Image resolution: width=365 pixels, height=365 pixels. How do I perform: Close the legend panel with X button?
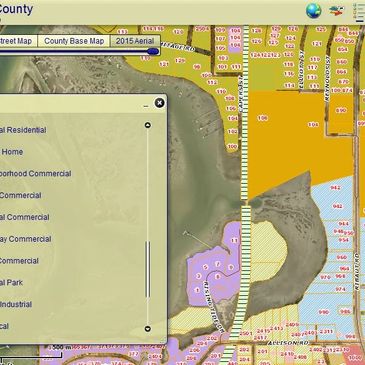[x=159, y=103]
